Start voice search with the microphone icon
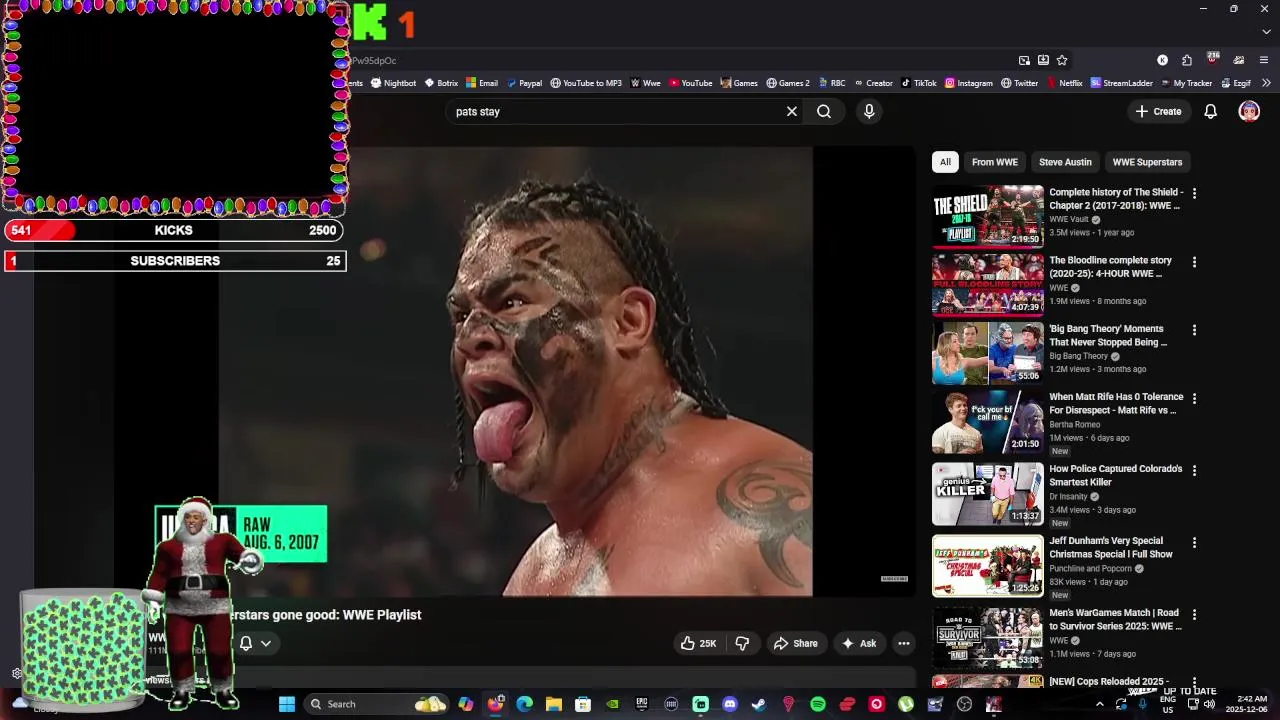1280x720 pixels. tap(869, 112)
